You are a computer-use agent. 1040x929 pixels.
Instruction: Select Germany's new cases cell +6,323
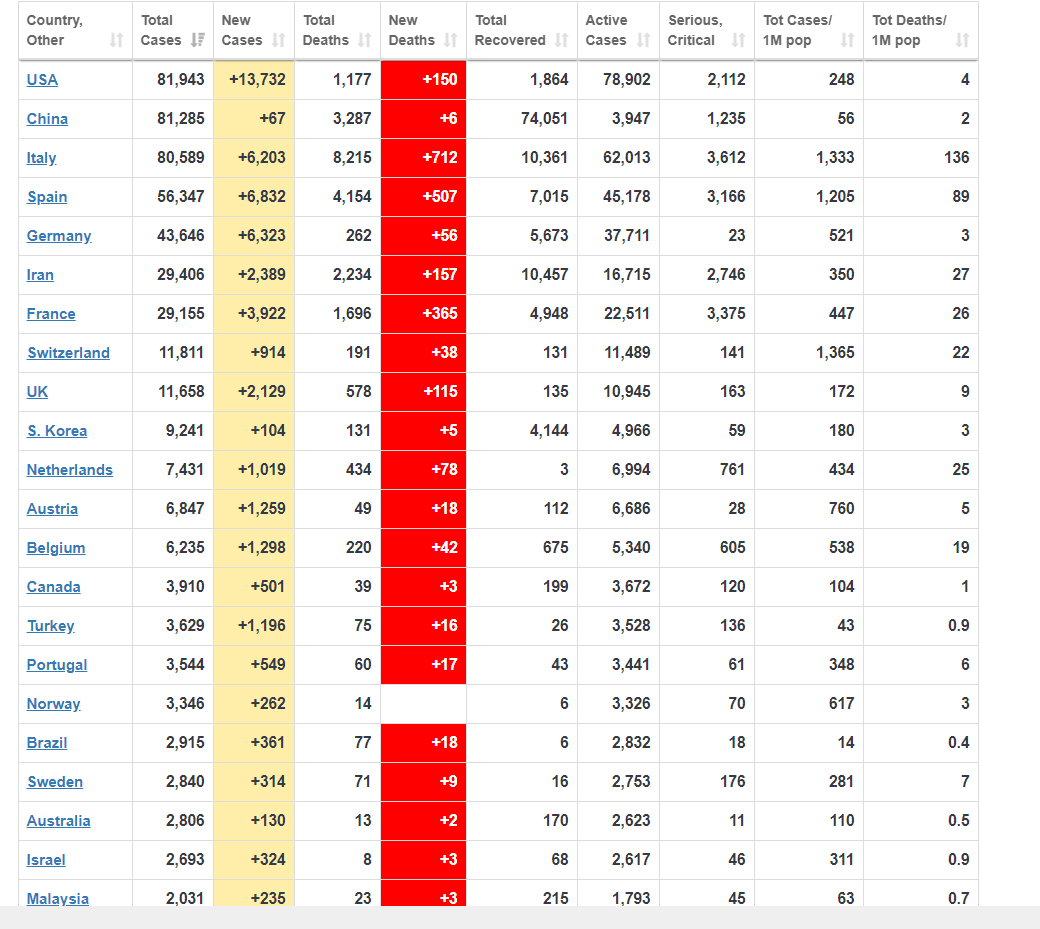point(254,236)
